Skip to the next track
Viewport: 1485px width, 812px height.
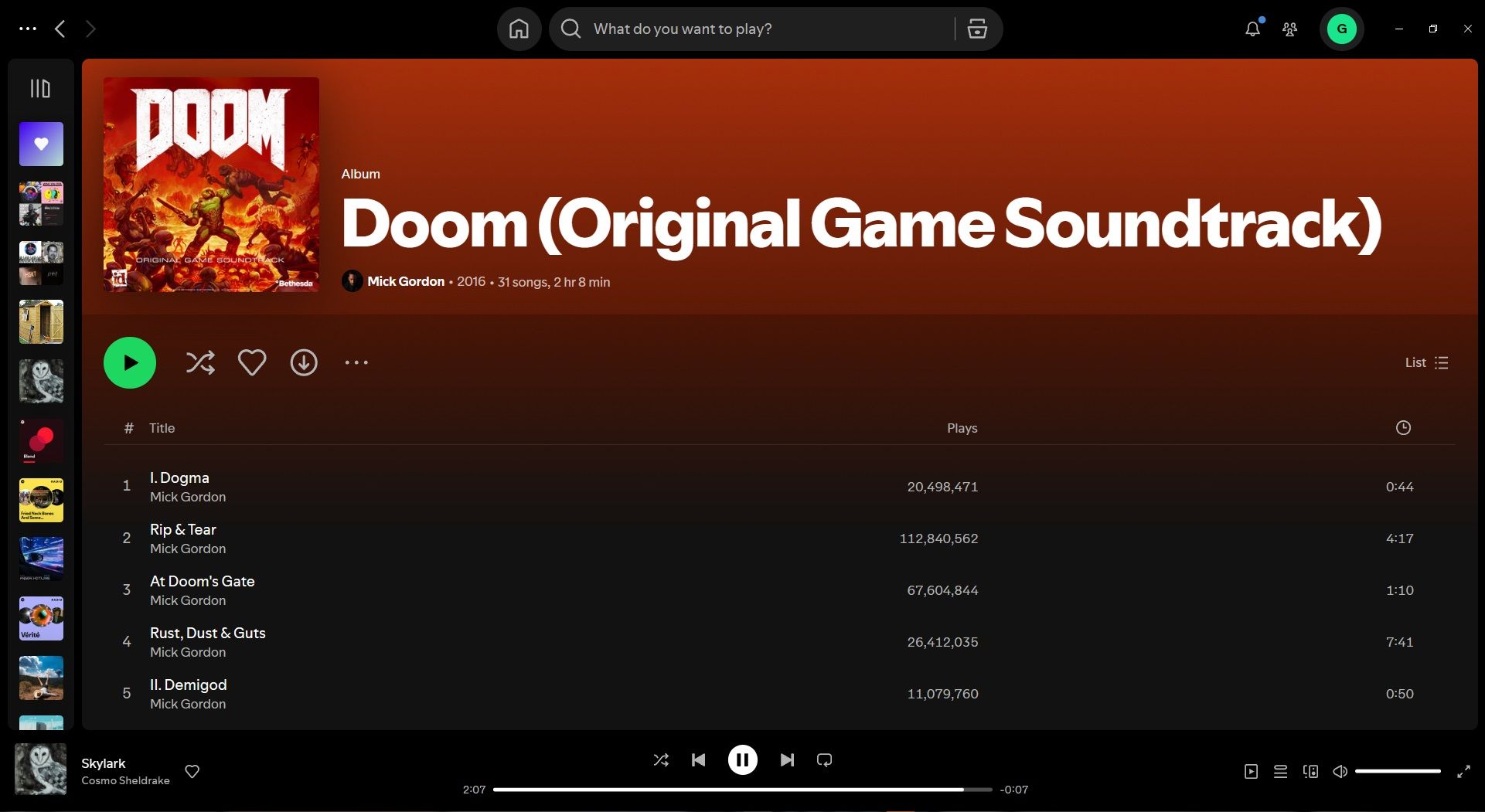pyautogui.click(x=787, y=760)
